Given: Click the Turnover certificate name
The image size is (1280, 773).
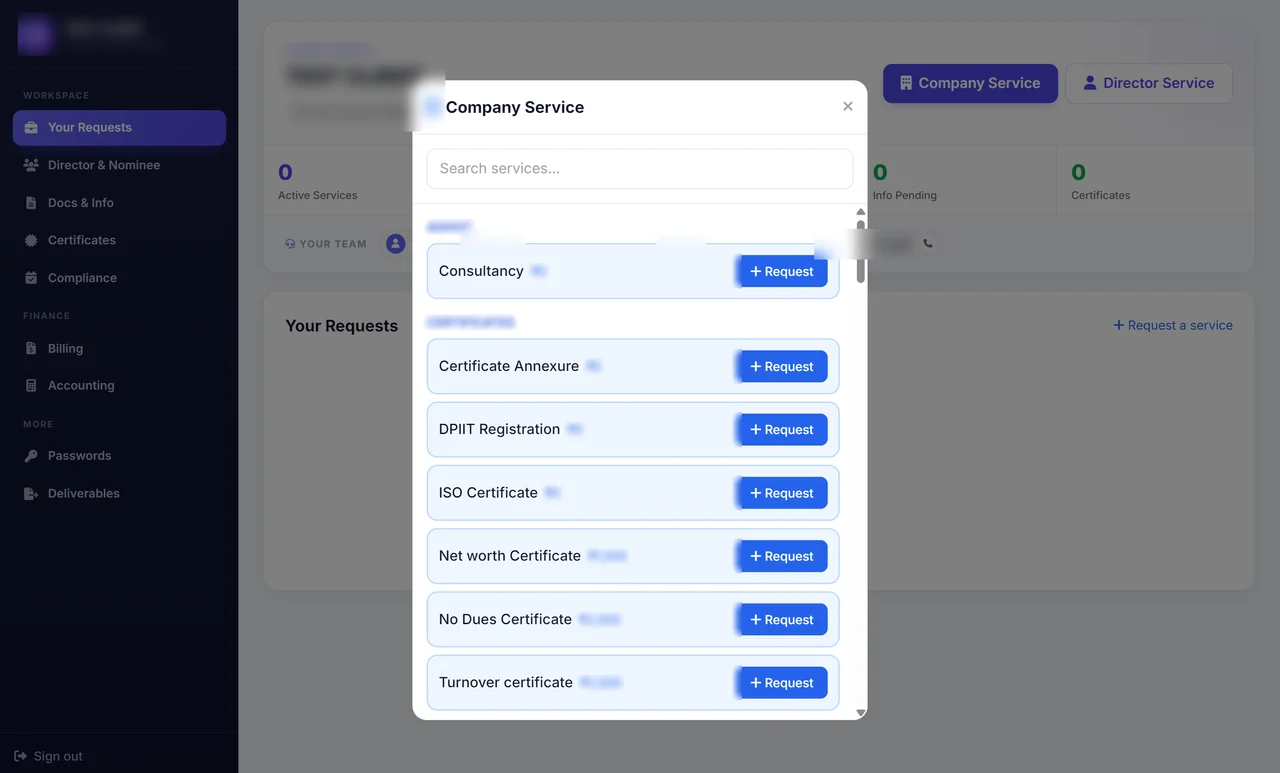Looking at the screenshot, I should [506, 683].
